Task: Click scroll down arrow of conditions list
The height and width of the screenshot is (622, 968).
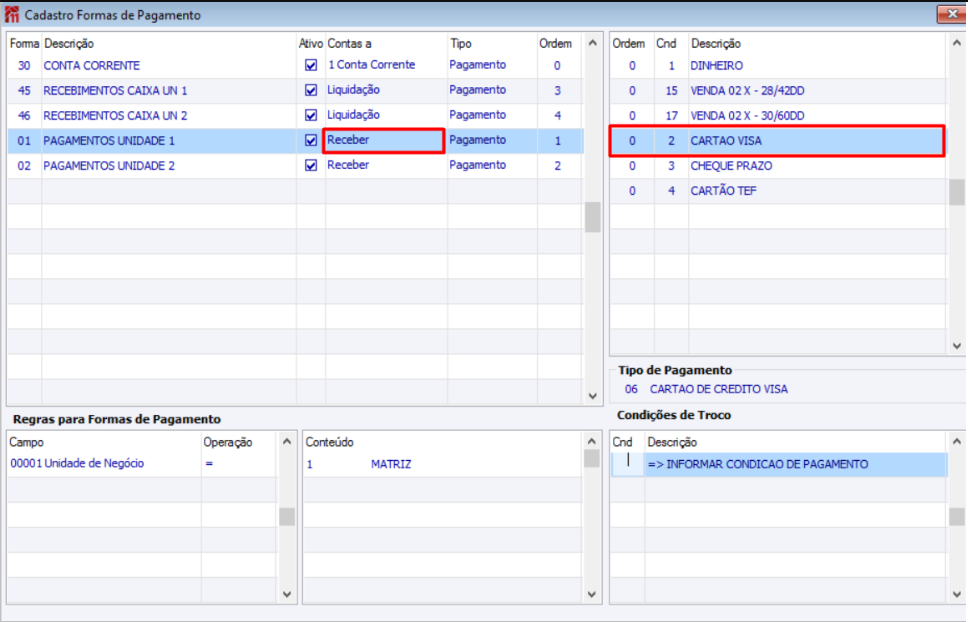Action: click(x=956, y=346)
